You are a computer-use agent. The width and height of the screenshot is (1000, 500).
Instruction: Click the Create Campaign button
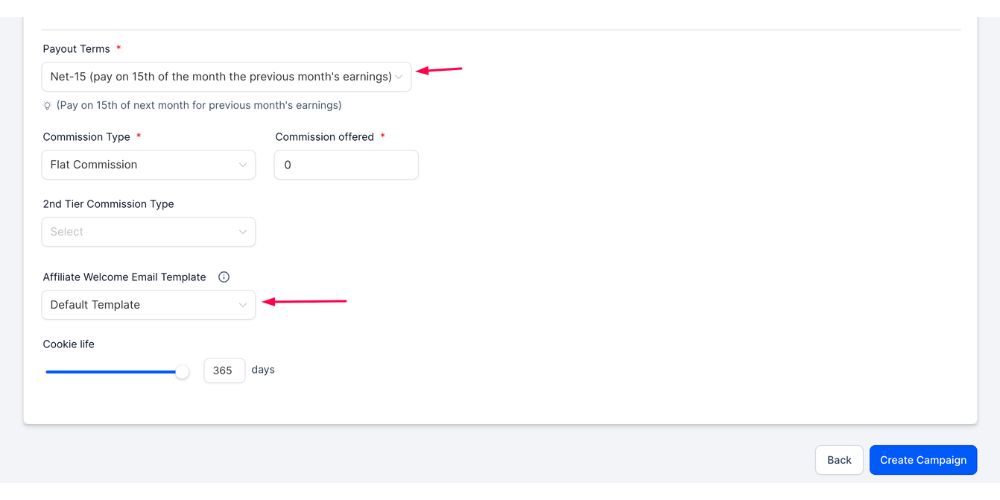[x=923, y=460]
